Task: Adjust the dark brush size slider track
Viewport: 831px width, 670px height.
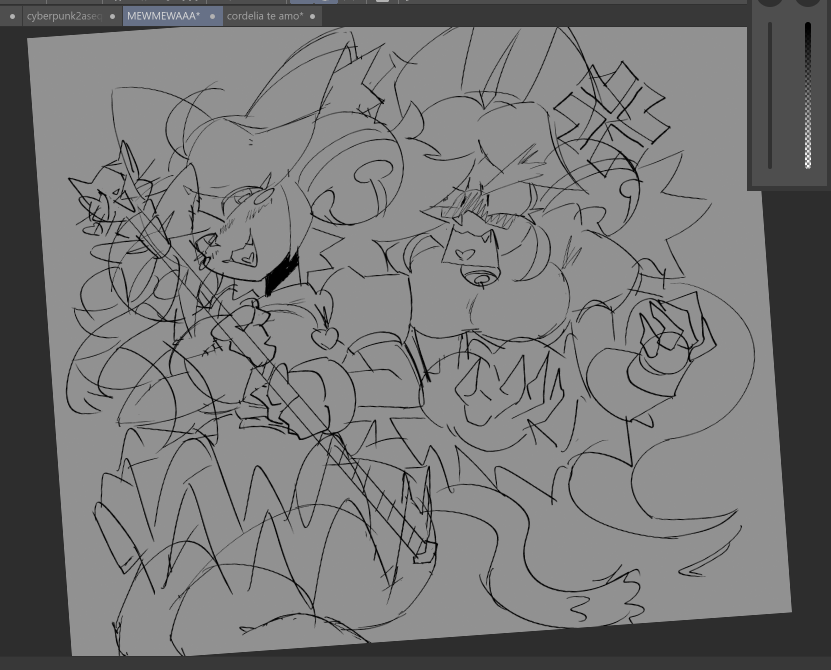Action: pyautogui.click(x=770, y=95)
